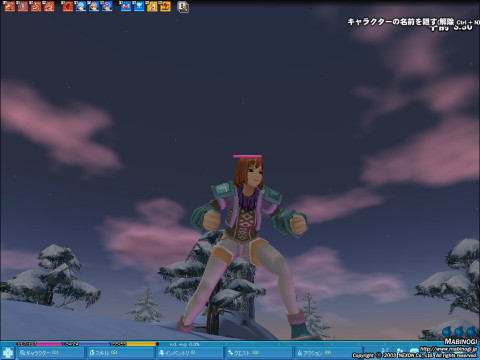
Task: Select the yellow flower hotkey icon
Action: (165, 6)
